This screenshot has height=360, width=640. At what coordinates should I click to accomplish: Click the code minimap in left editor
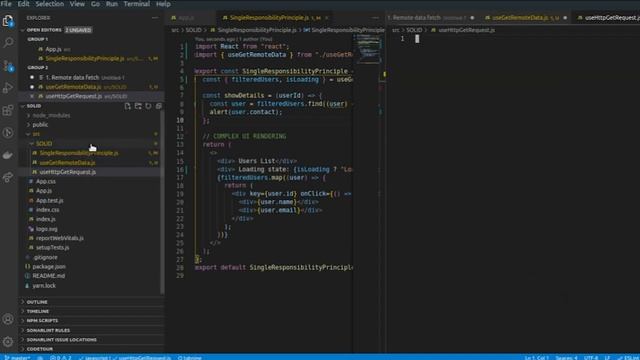click(x=369, y=49)
